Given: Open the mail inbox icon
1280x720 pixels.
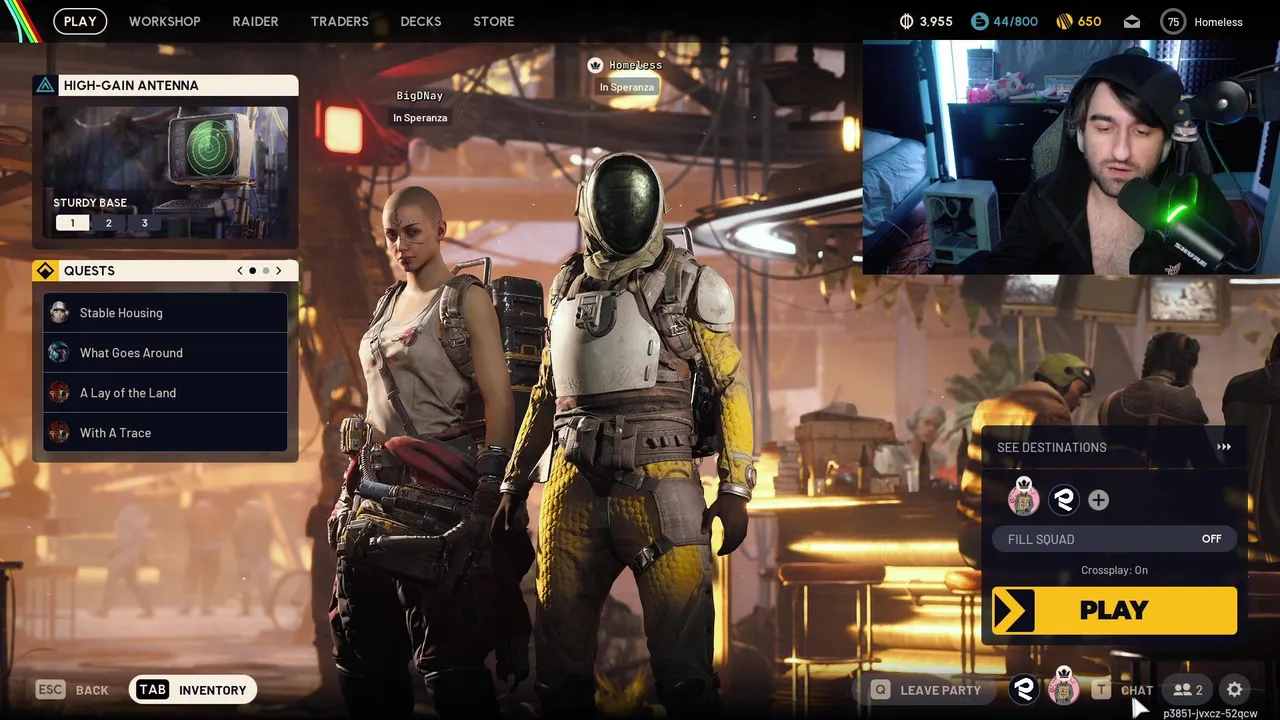Looking at the screenshot, I should click(1132, 21).
